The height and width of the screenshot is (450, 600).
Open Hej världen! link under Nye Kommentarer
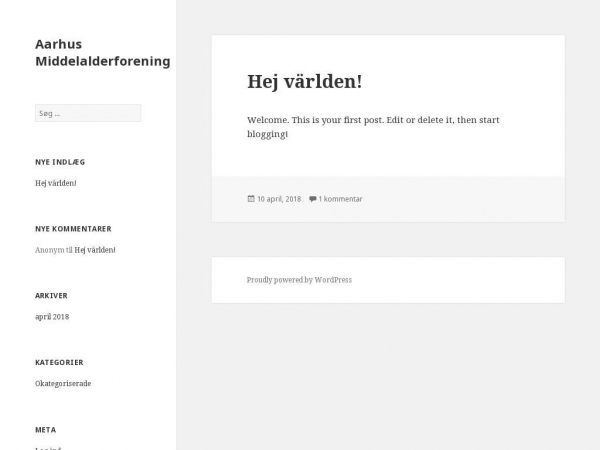click(x=95, y=250)
